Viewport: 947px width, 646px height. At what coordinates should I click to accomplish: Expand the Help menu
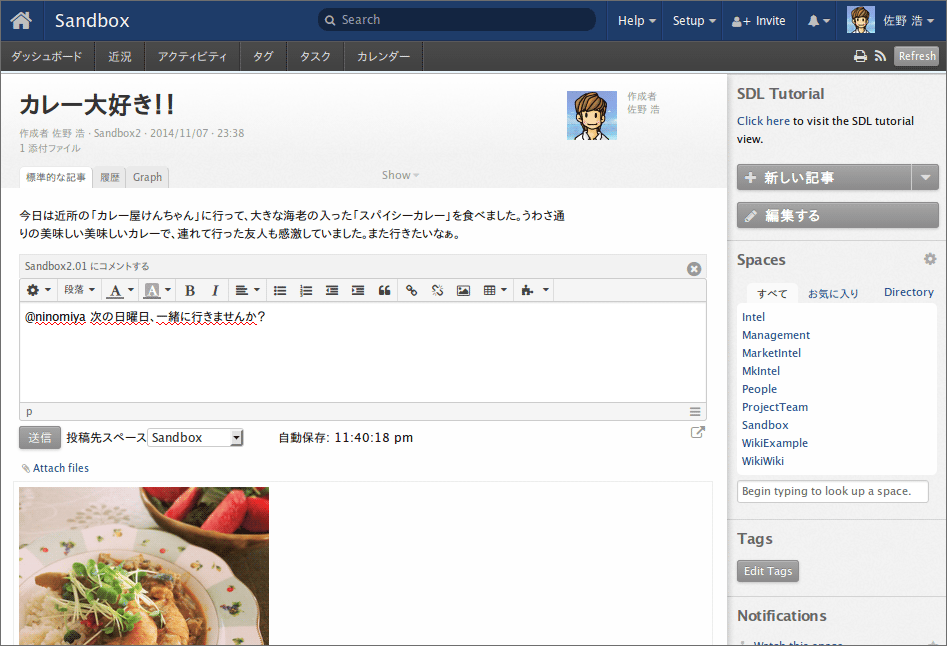[636, 21]
